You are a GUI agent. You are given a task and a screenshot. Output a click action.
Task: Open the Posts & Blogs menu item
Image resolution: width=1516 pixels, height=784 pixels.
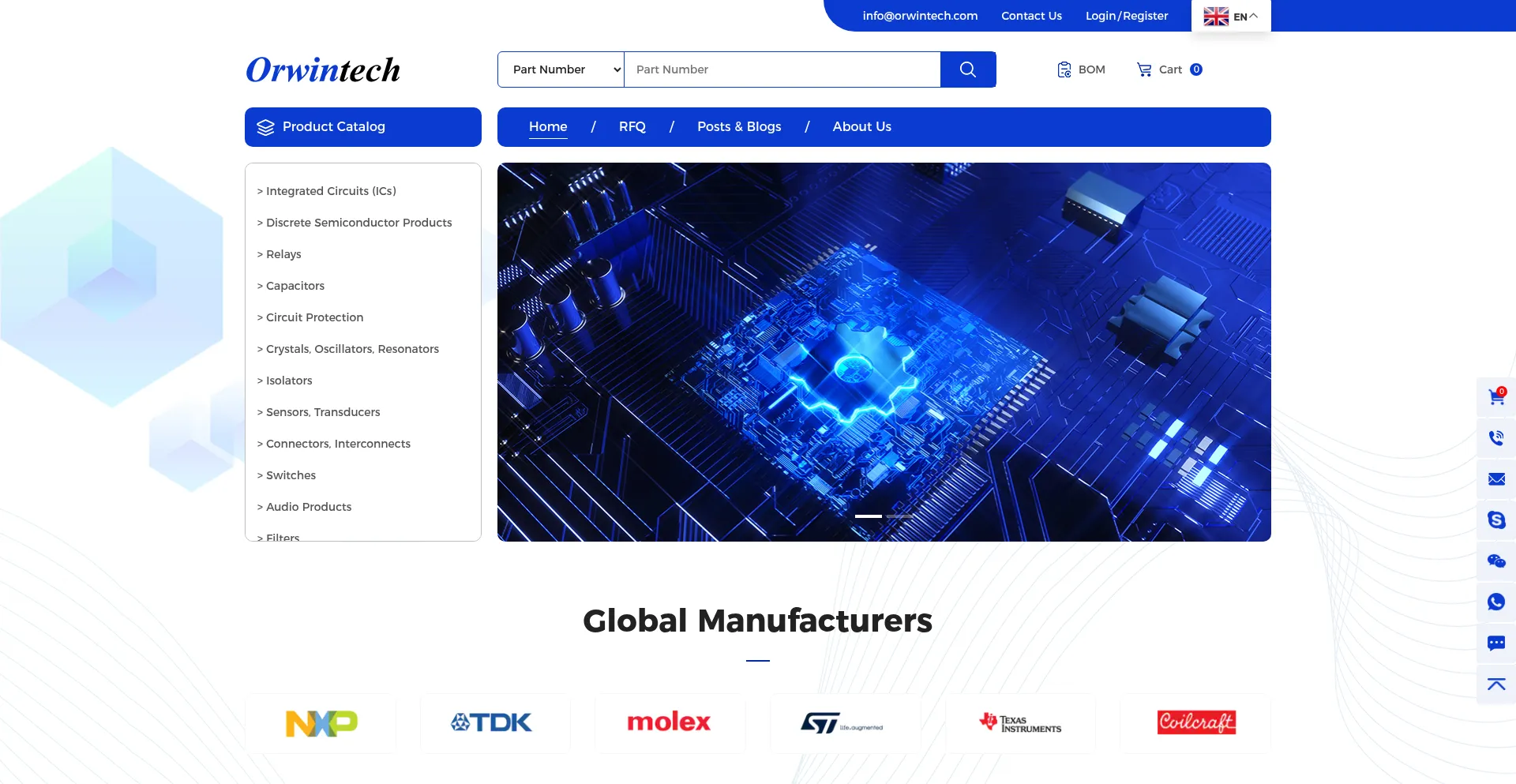click(739, 127)
